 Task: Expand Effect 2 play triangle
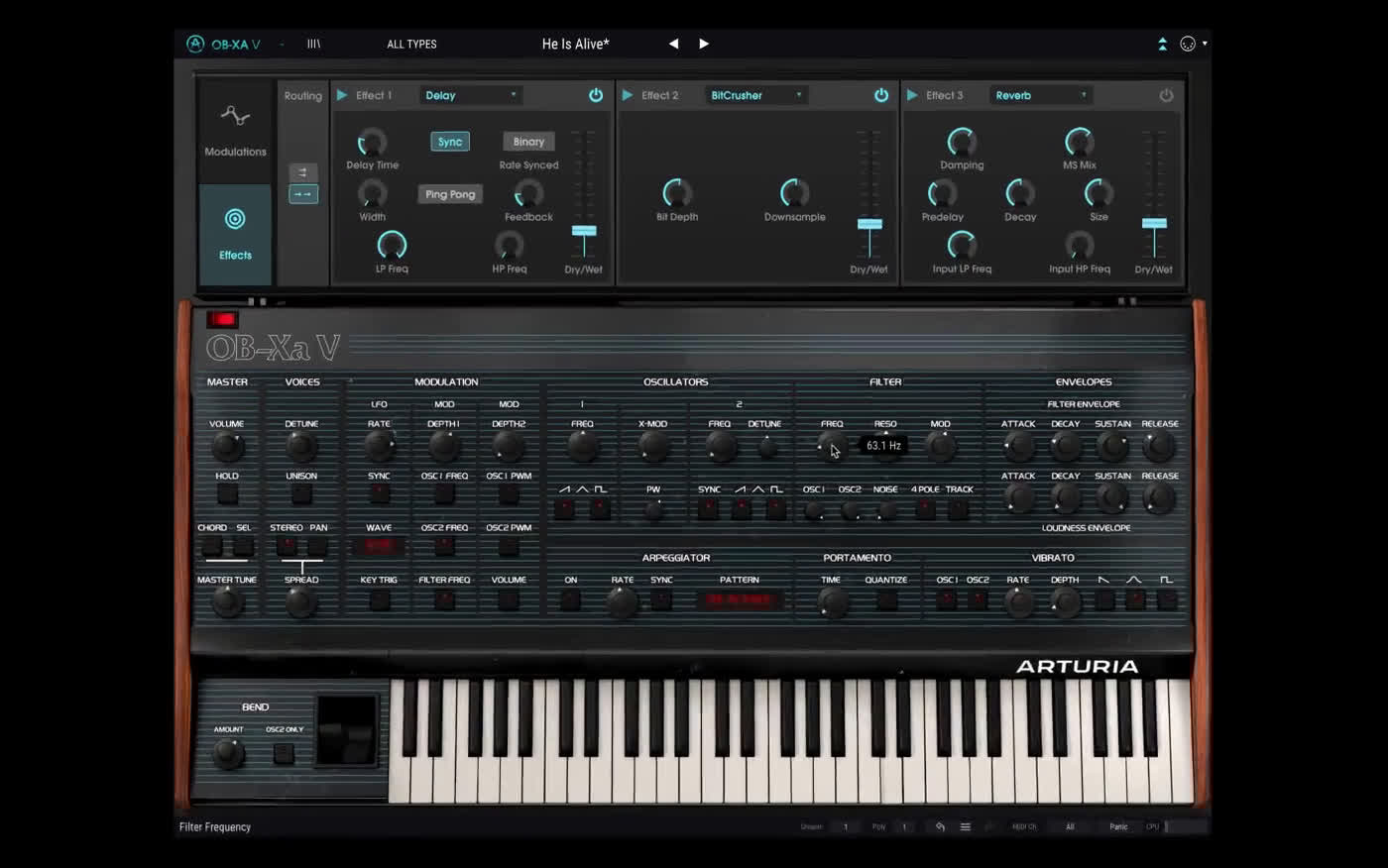(628, 95)
